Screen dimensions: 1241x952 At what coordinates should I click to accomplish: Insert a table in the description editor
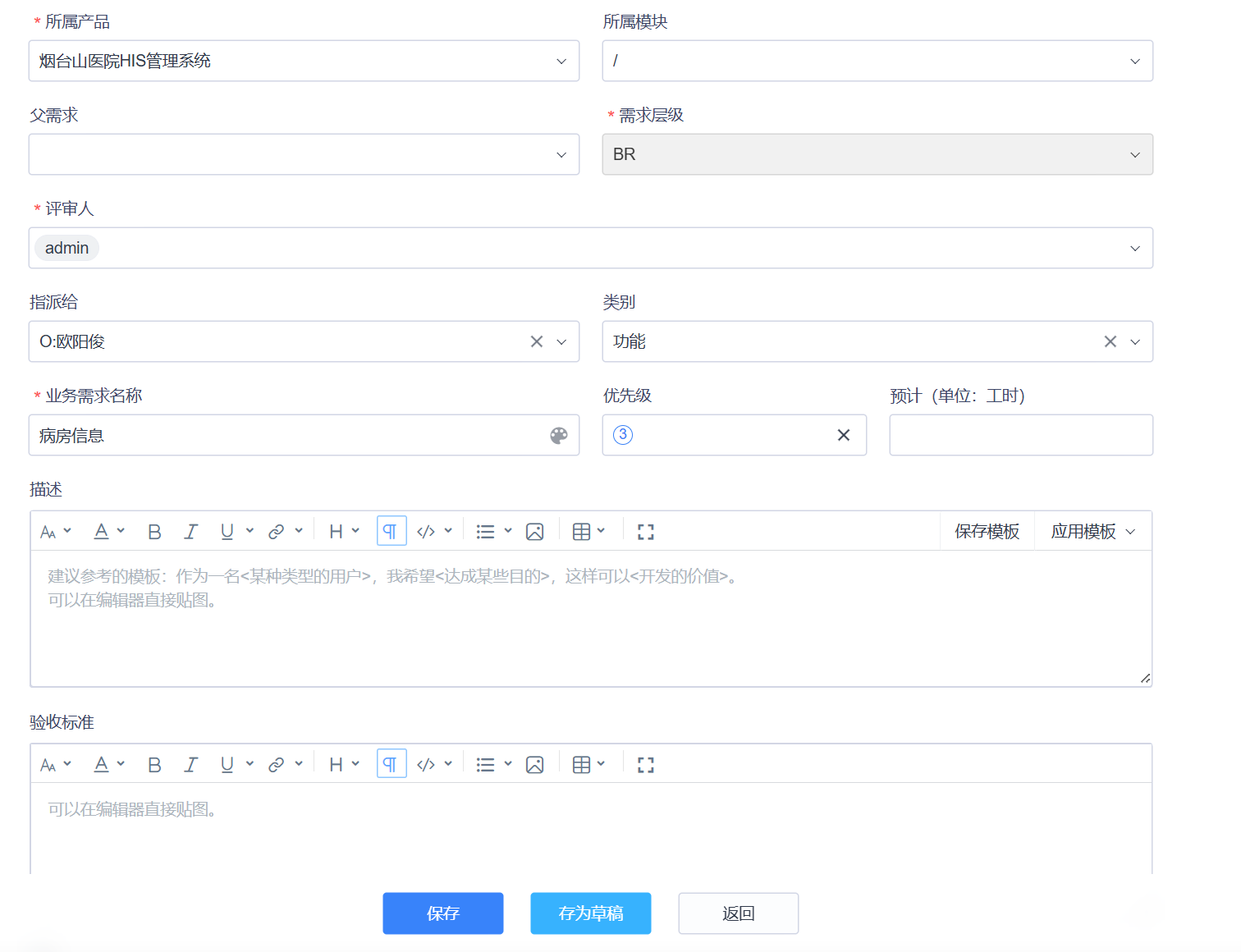tap(583, 530)
